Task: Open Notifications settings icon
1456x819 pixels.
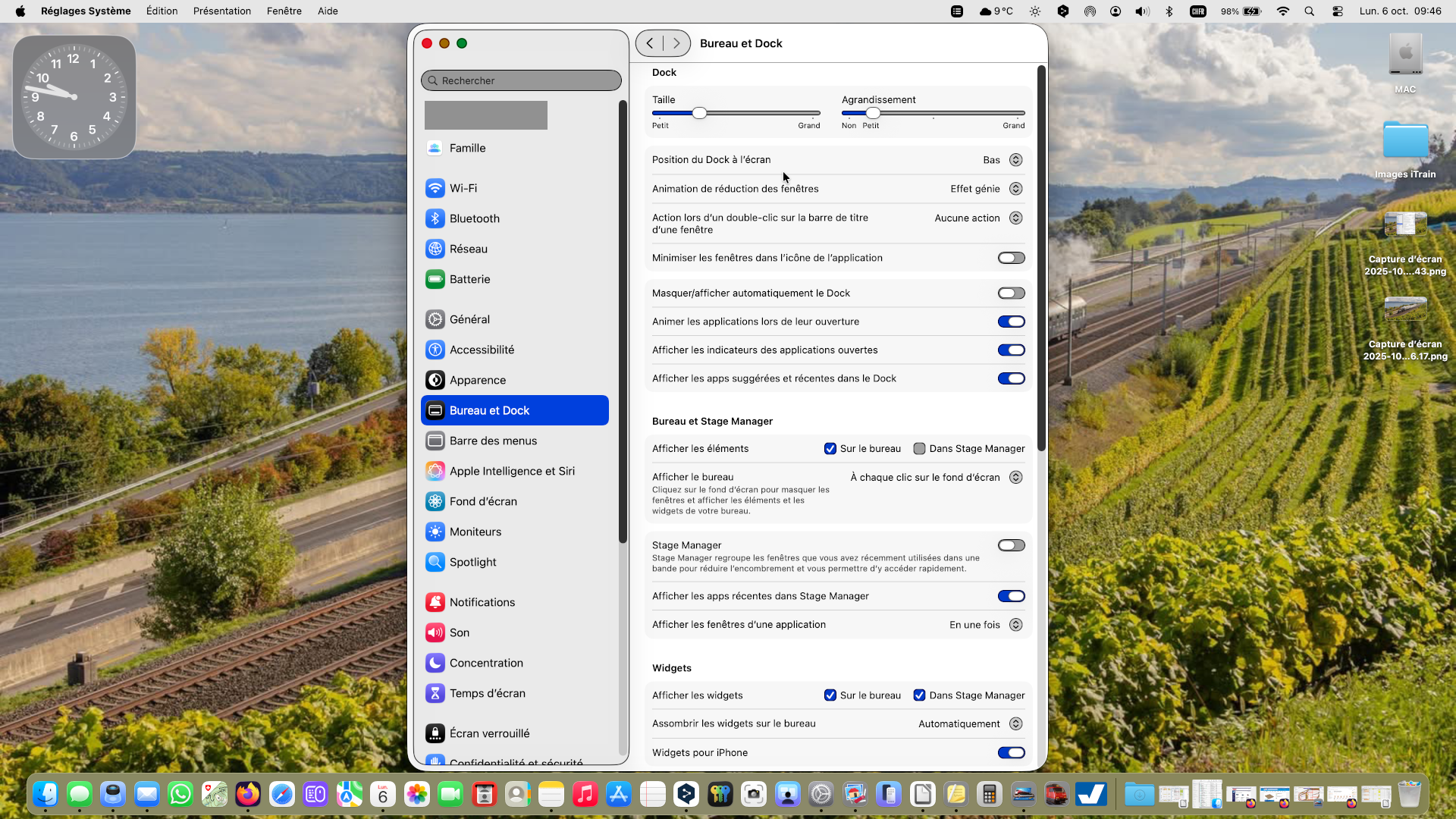Action: coord(435,602)
